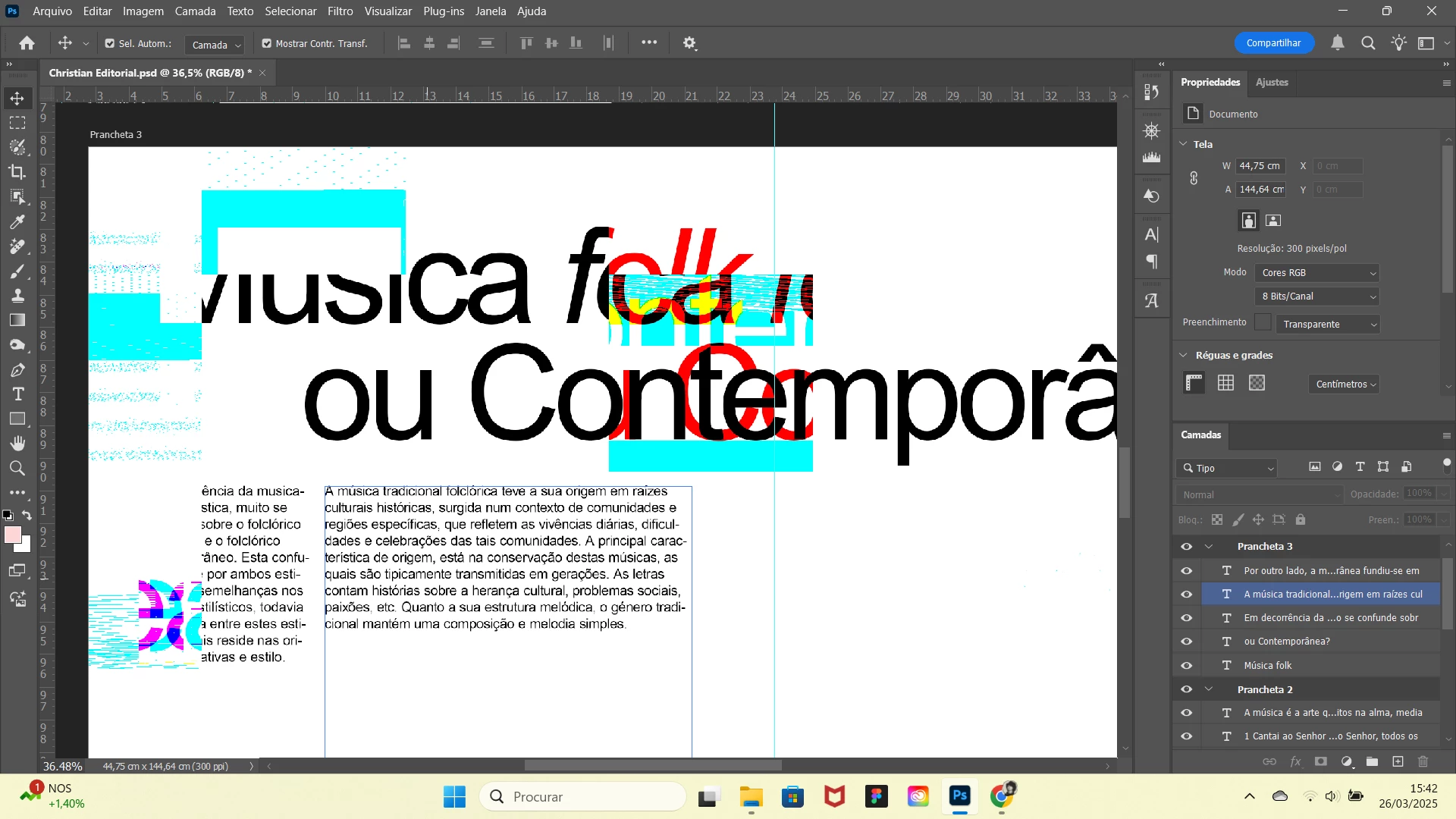
Task: Open the Centímetros units dropdown
Action: (1344, 384)
